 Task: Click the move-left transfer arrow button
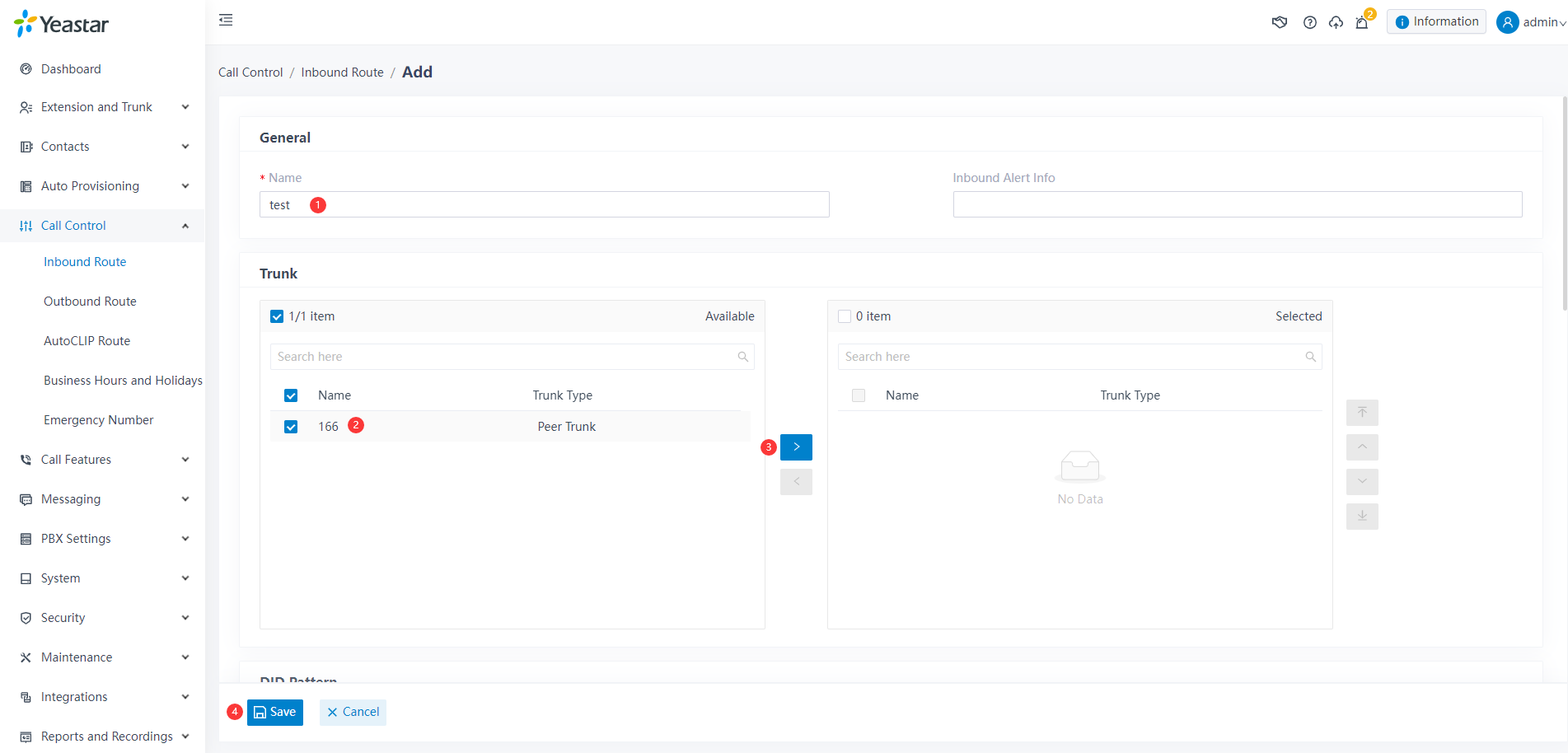796,481
